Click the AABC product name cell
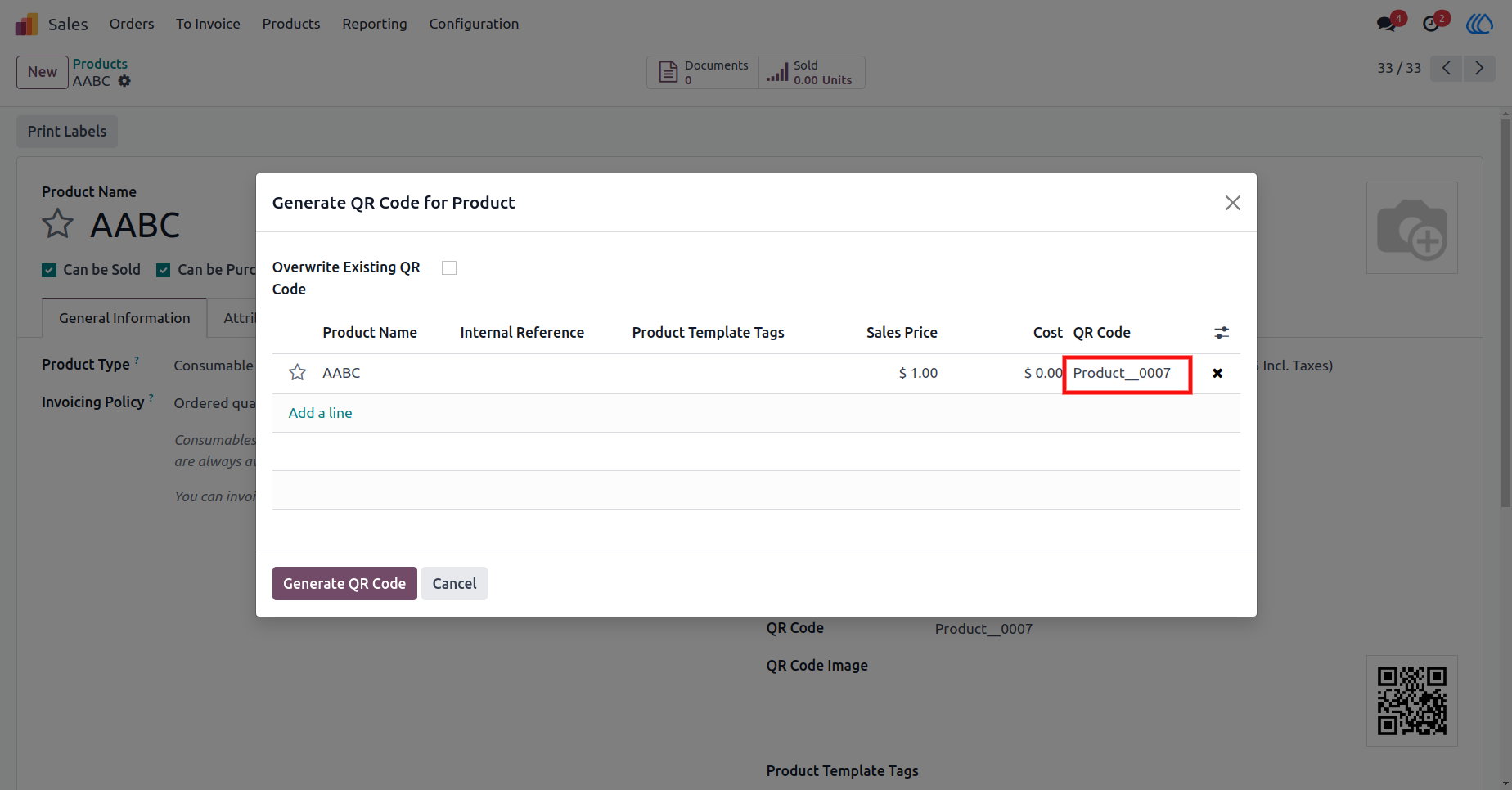1512x790 pixels. point(341,373)
